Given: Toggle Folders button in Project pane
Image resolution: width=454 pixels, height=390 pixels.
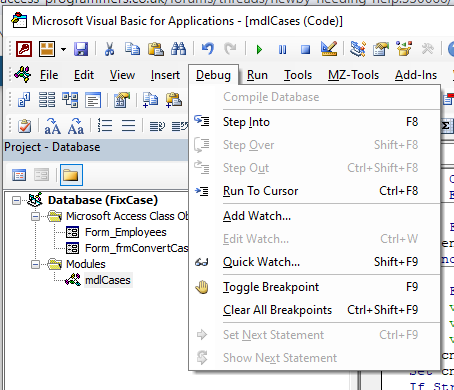Looking at the screenshot, I should [71, 175].
